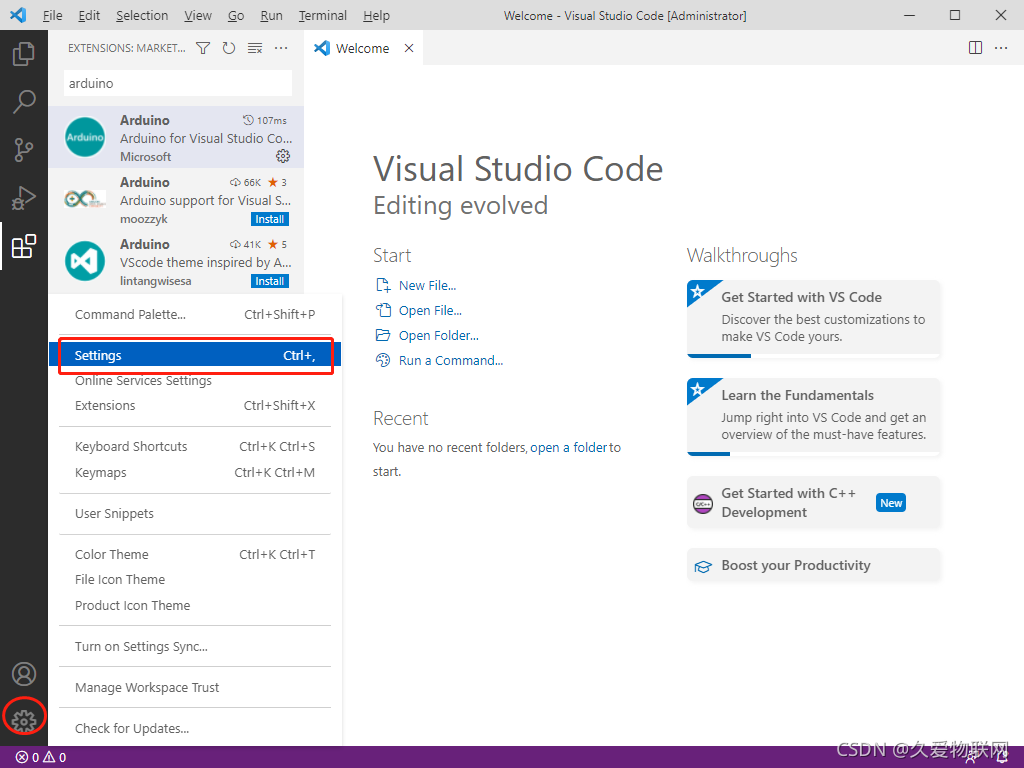Choose Keymaps menu entry

(x=195, y=472)
